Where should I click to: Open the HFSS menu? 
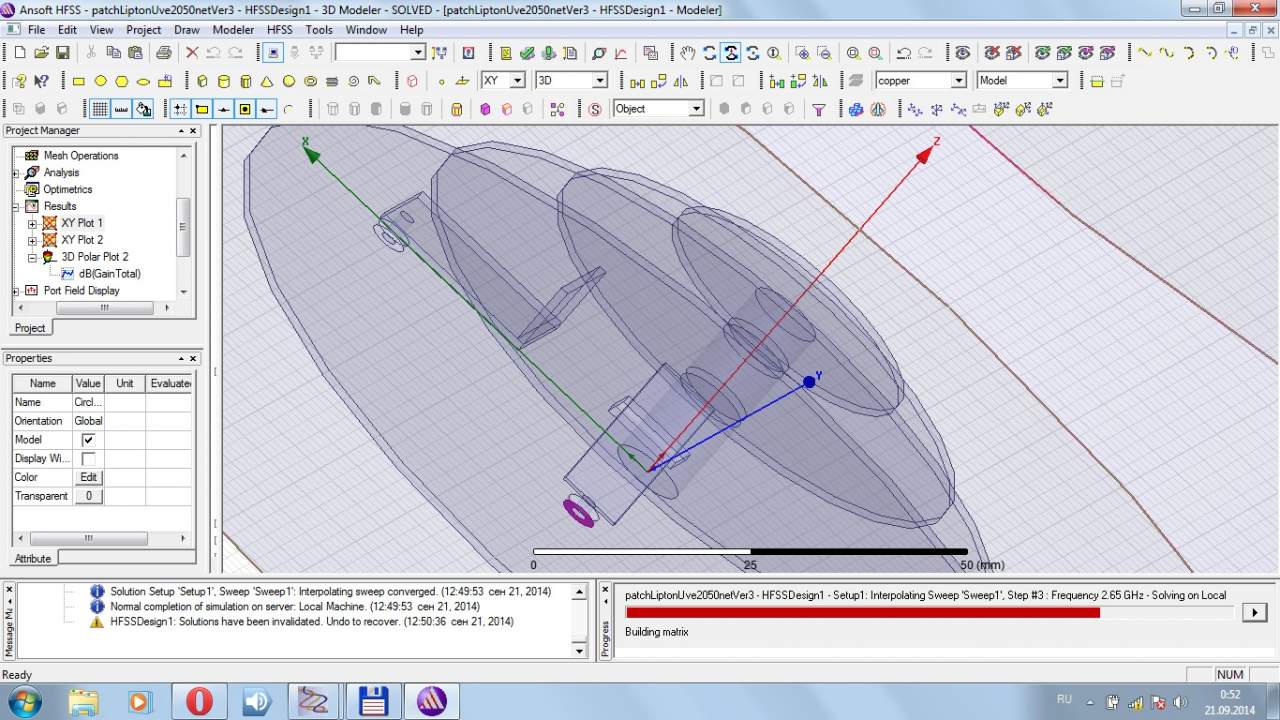pos(279,30)
